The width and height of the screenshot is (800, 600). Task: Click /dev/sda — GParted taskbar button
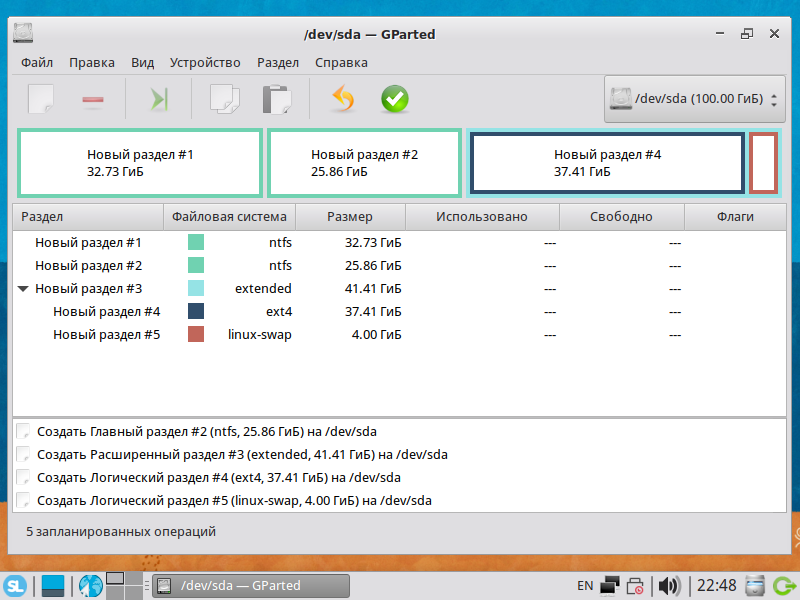coord(251,585)
